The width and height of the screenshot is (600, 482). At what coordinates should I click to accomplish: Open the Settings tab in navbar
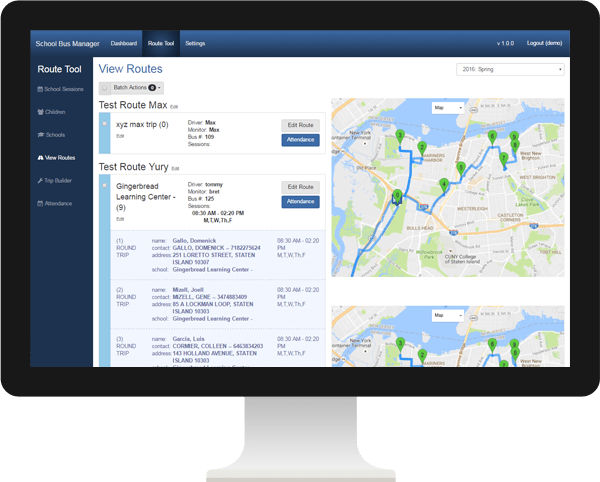coord(195,44)
